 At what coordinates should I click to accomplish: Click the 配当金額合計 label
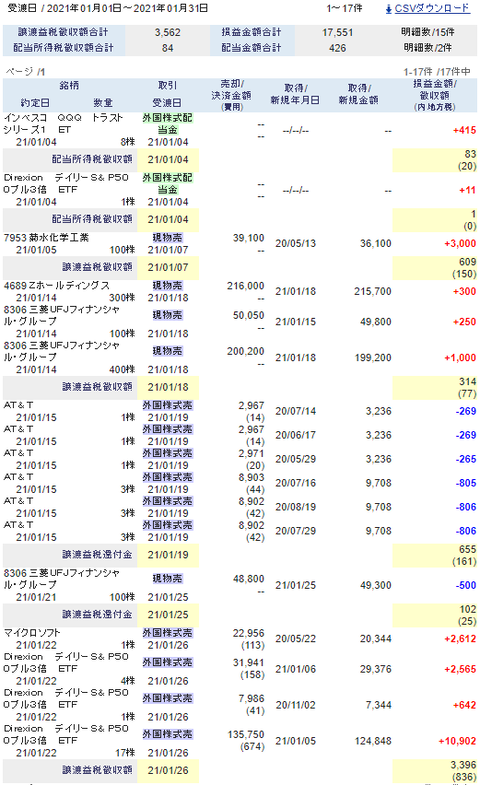[251, 48]
